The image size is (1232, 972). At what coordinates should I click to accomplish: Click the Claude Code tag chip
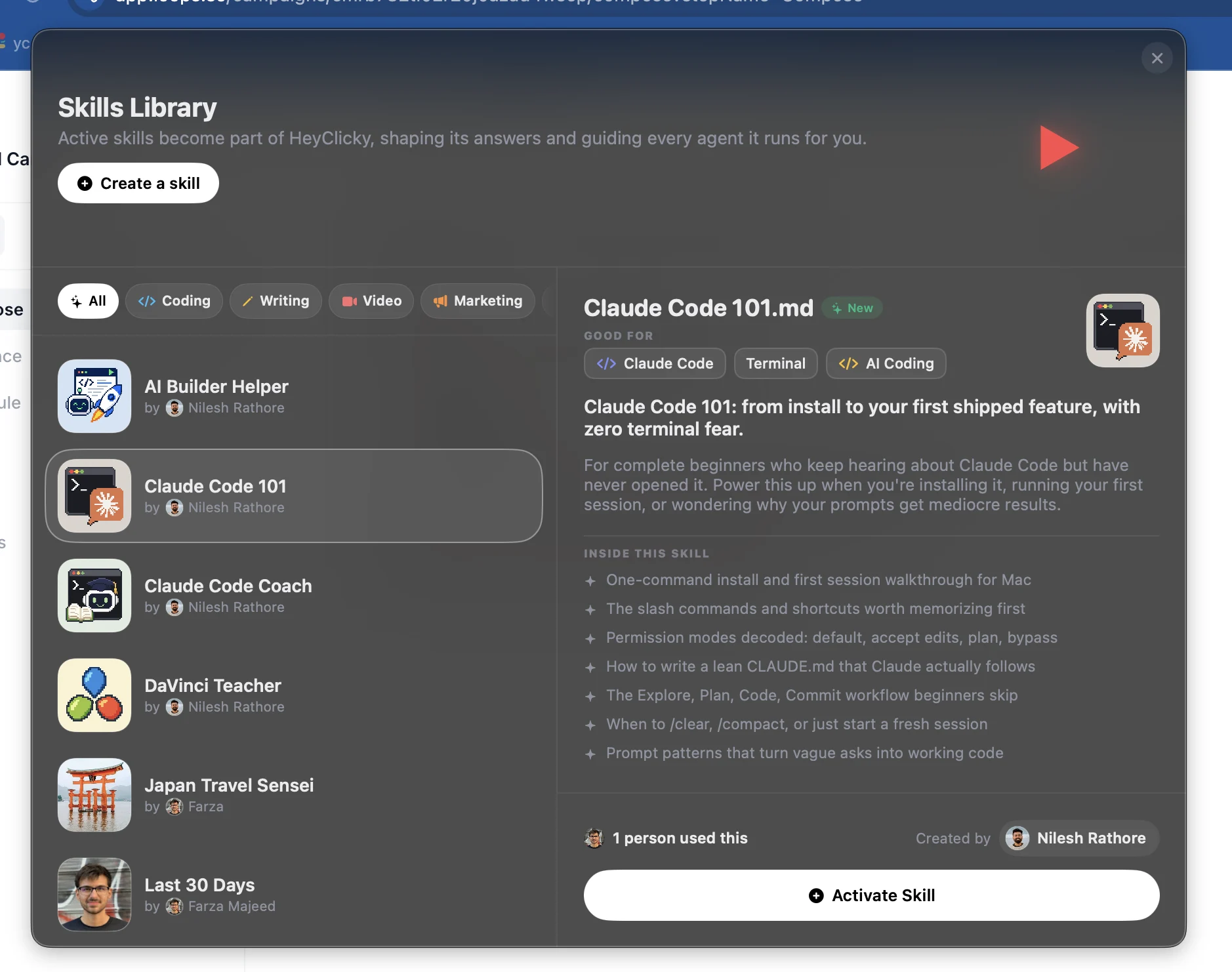pyautogui.click(x=655, y=363)
